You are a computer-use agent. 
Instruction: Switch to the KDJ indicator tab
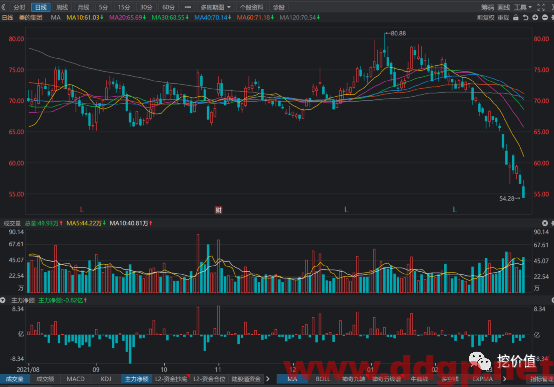tap(106, 379)
